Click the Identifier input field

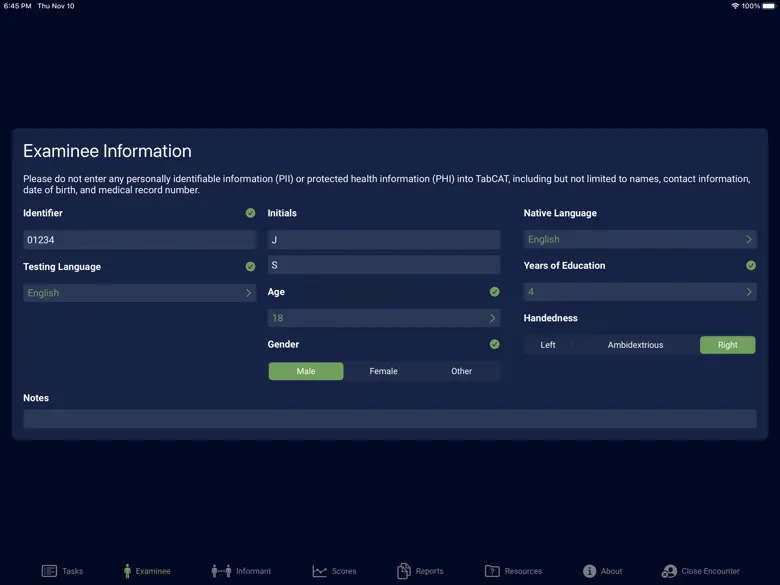coord(139,240)
